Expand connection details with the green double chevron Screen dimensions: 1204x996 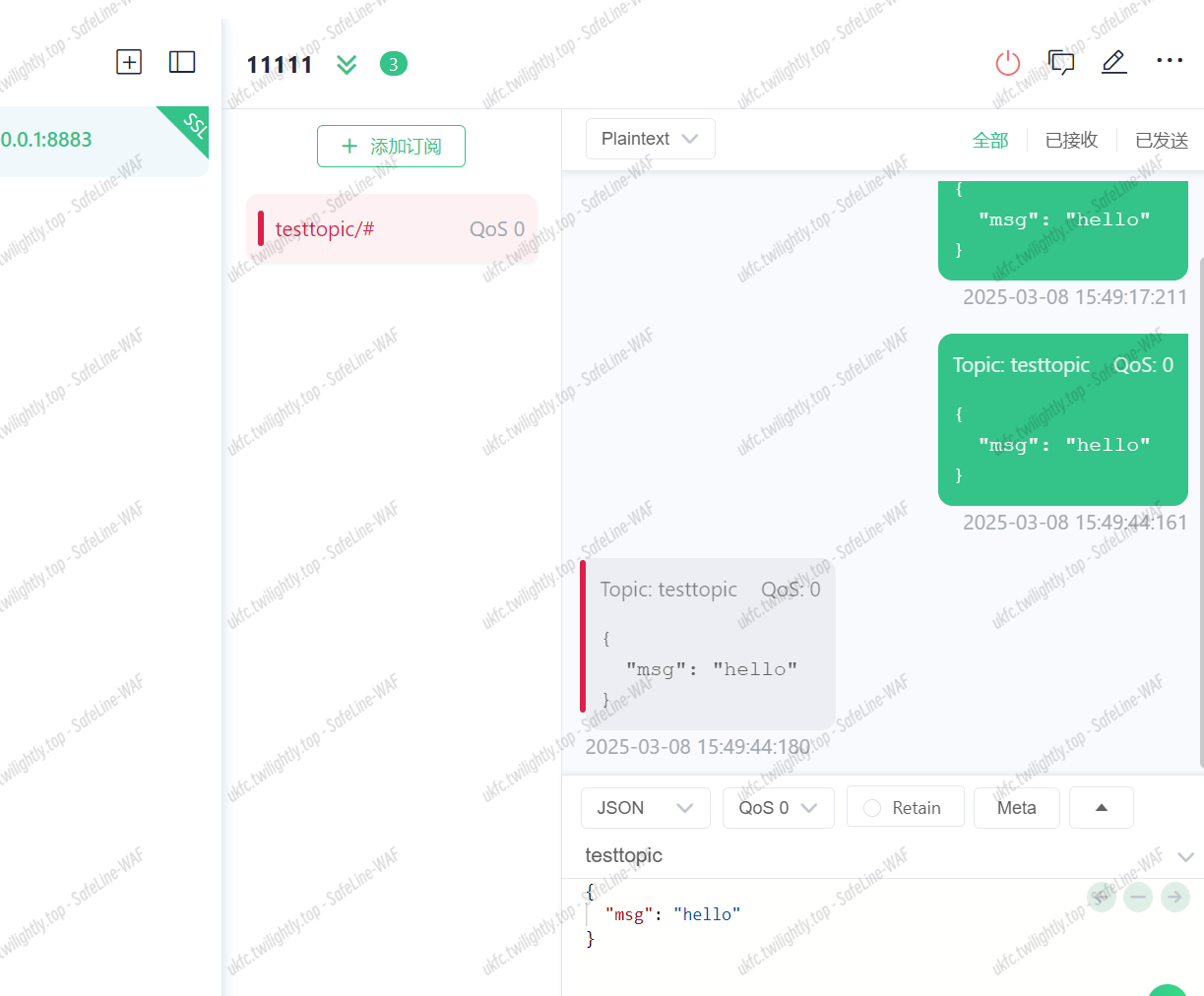click(347, 65)
